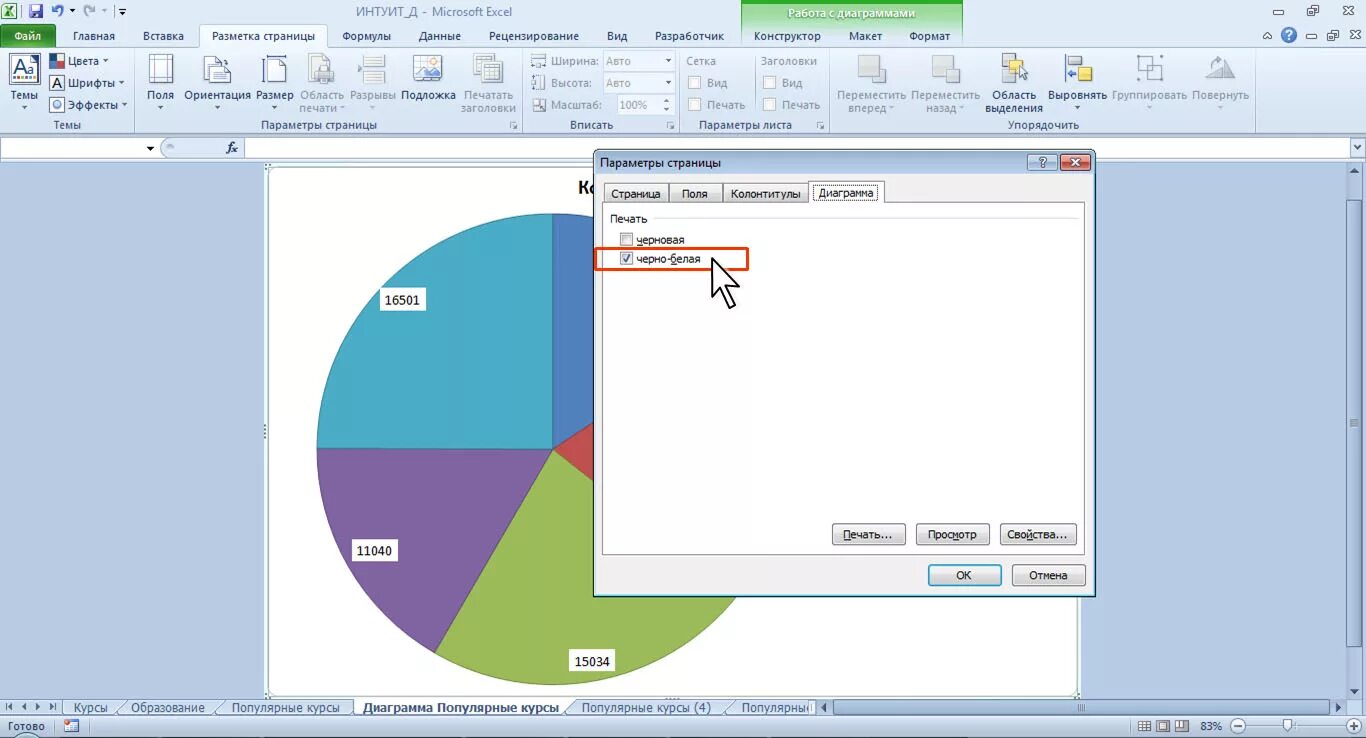Screen dimensions: 1366x738
Task: Click the Повернуть rotate icon
Action: [x=1220, y=82]
